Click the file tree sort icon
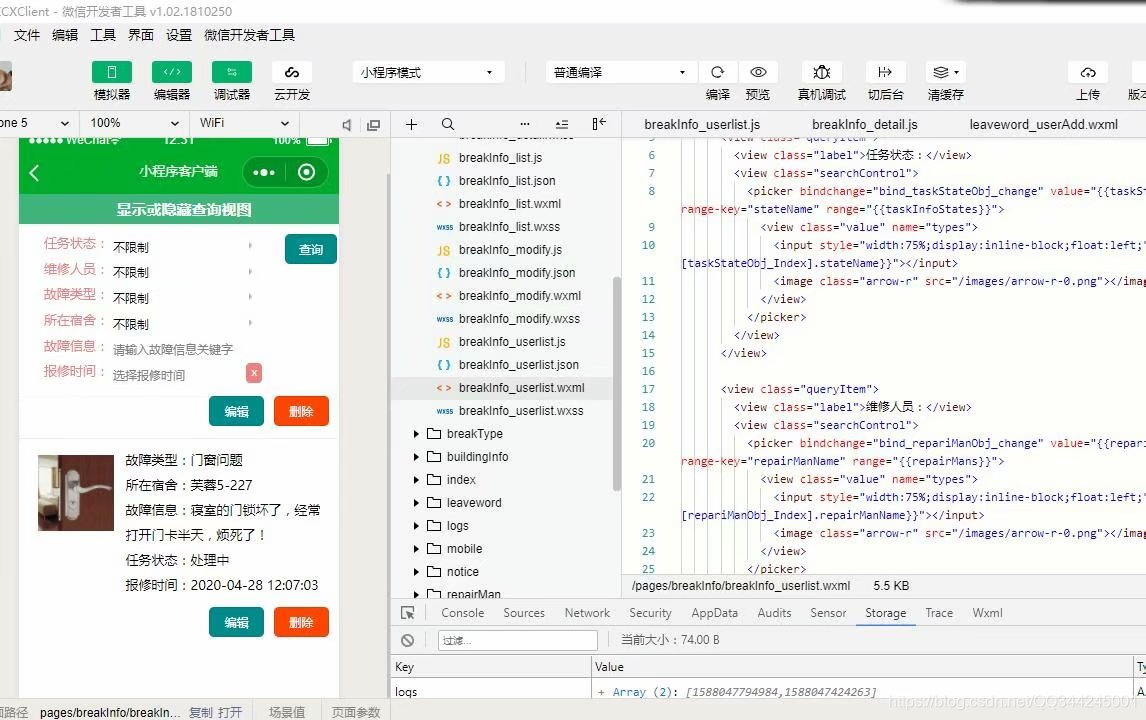 [x=561, y=124]
